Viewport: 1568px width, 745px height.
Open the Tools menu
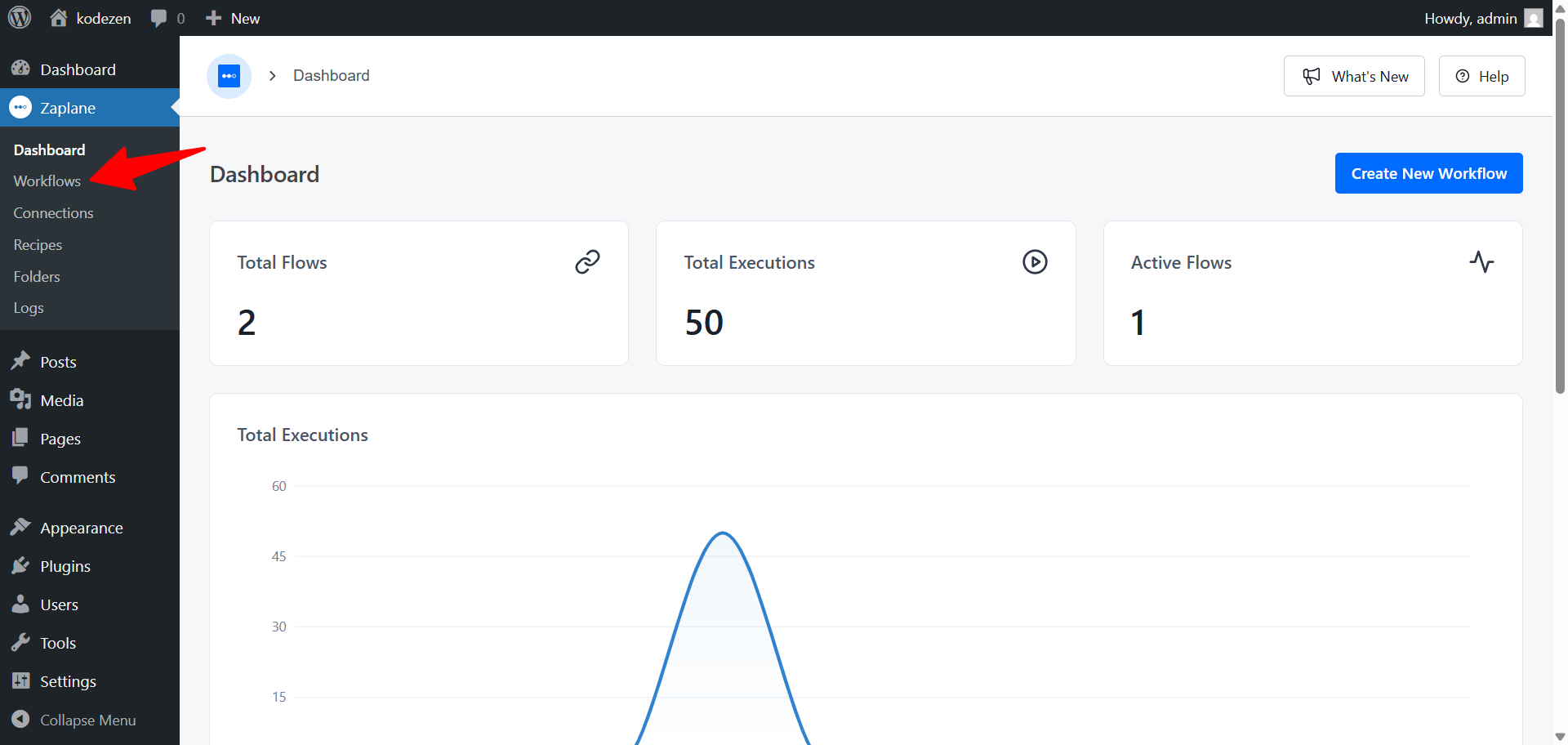(90, 643)
